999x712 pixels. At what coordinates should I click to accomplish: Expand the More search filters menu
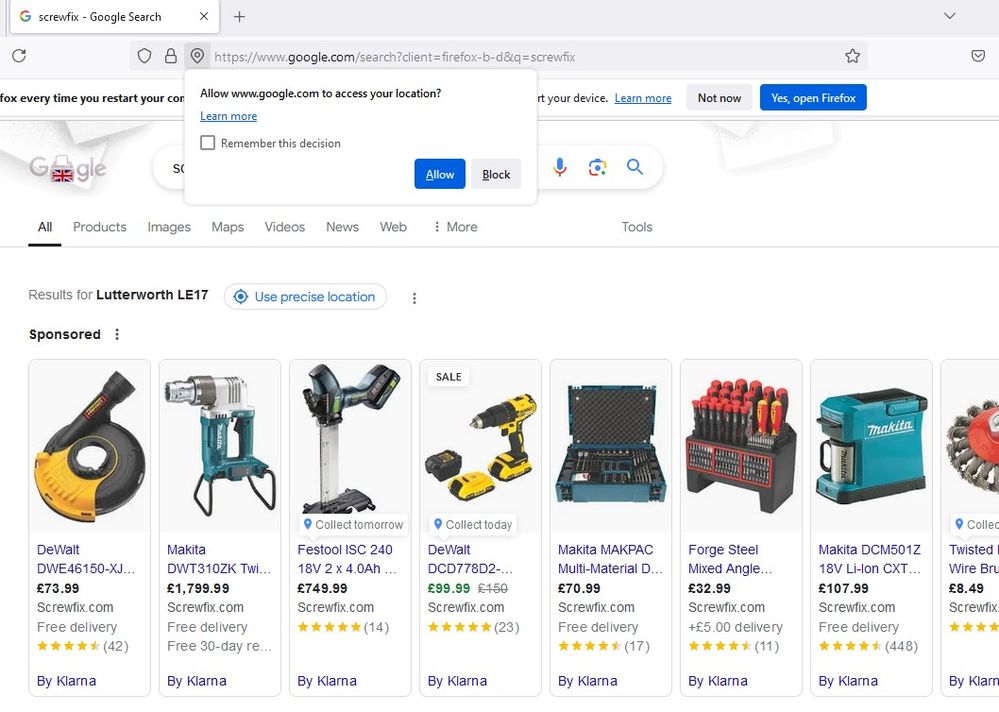tap(454, 227)
